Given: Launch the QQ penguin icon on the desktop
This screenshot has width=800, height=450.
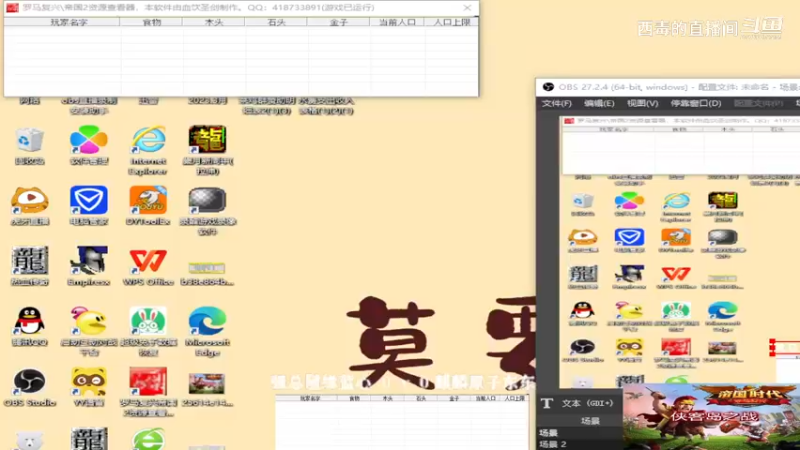Looking at the screenshot, I should coord(30,321).
